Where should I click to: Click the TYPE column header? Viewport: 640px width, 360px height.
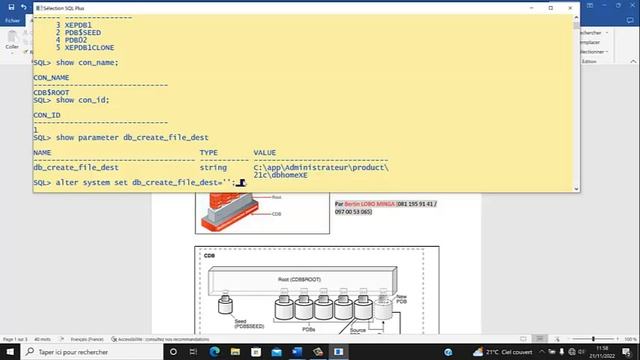(209, 153)
